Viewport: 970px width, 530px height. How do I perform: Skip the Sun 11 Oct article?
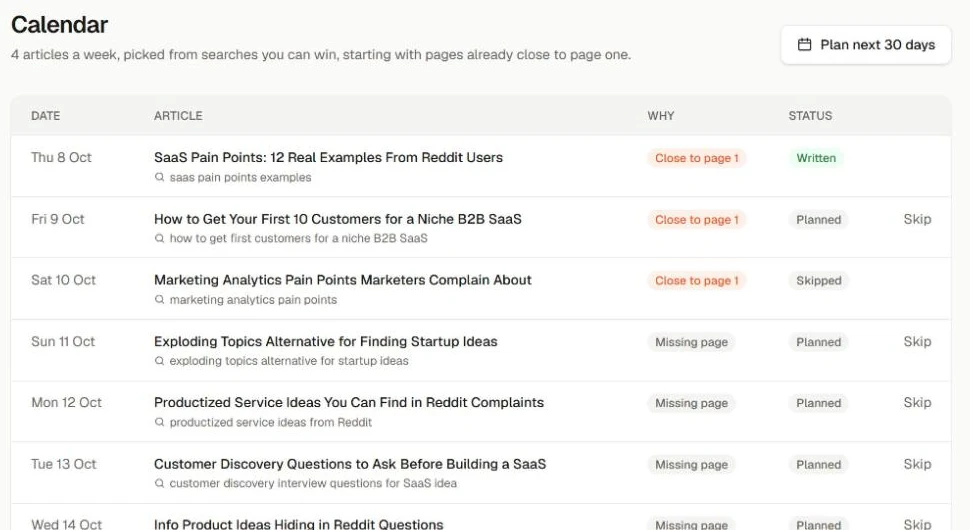pyautogui.click(x=917, y=341)
